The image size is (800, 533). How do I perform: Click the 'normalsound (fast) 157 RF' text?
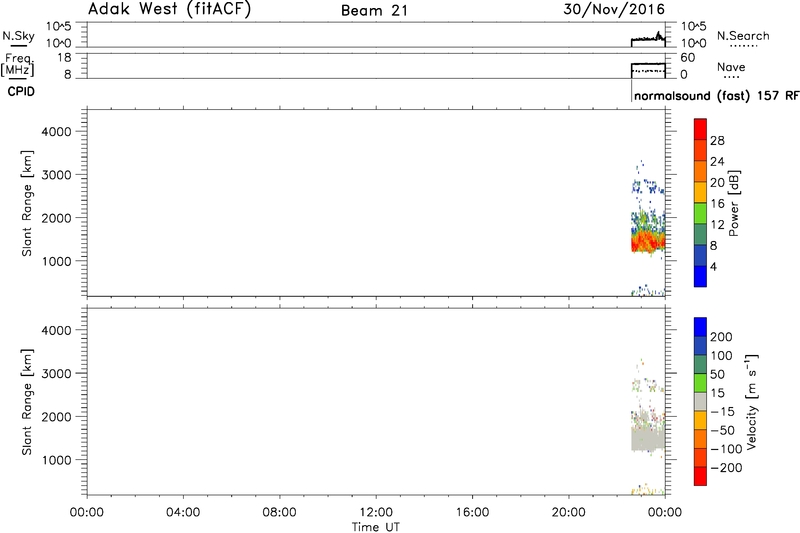tap(717, 96)
